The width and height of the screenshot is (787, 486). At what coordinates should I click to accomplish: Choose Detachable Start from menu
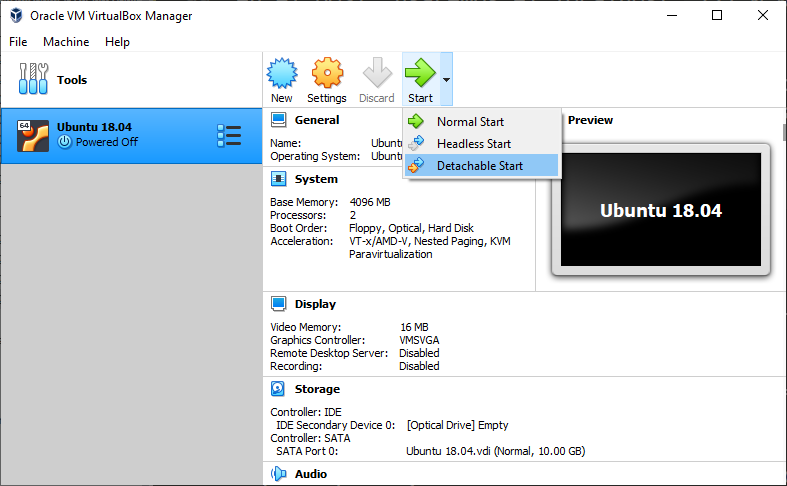pyautogui.click(x=481, y=166)
